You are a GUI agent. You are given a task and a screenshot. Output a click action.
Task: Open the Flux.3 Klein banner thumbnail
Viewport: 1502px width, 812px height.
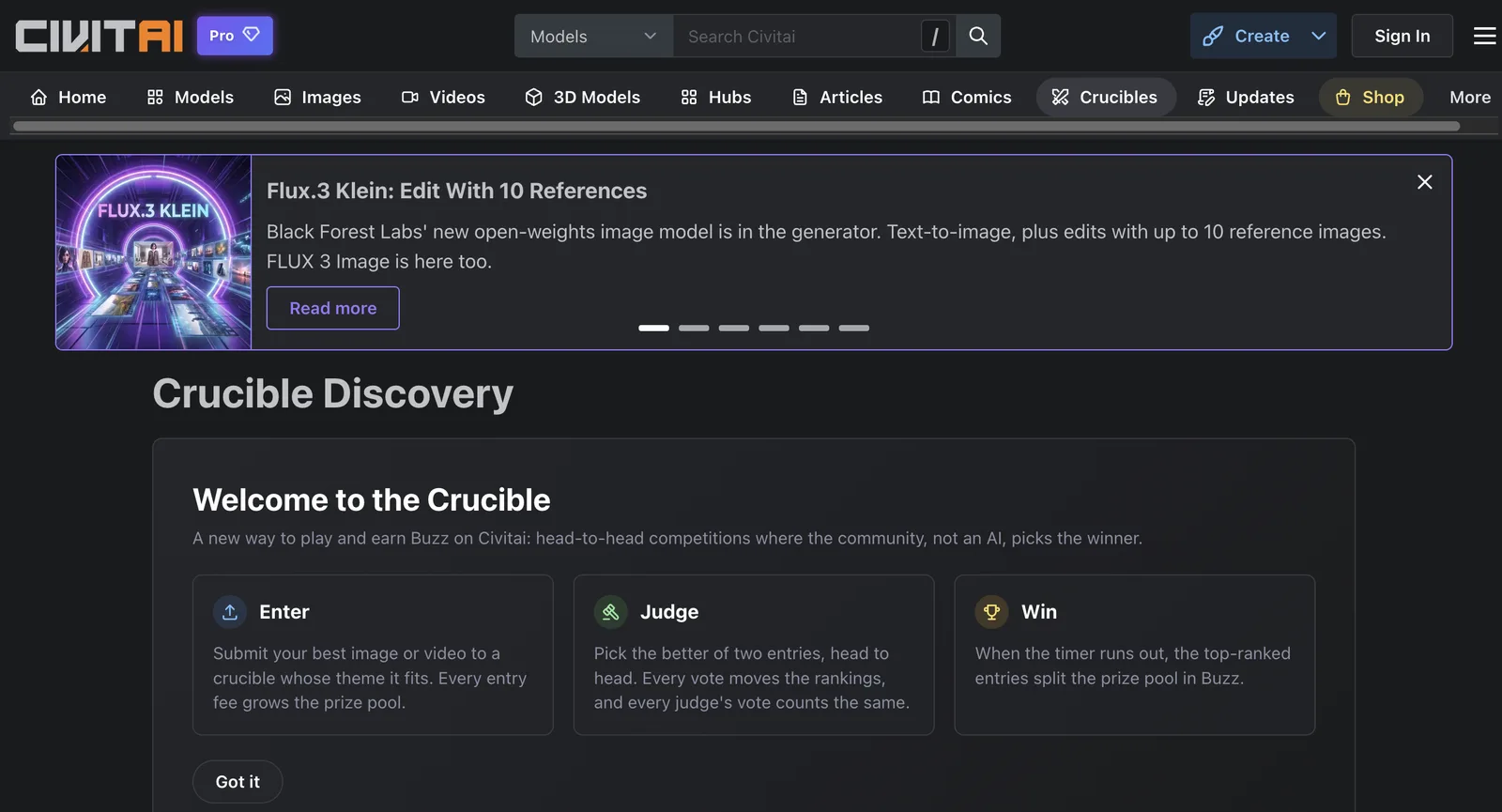pos(154,253)
